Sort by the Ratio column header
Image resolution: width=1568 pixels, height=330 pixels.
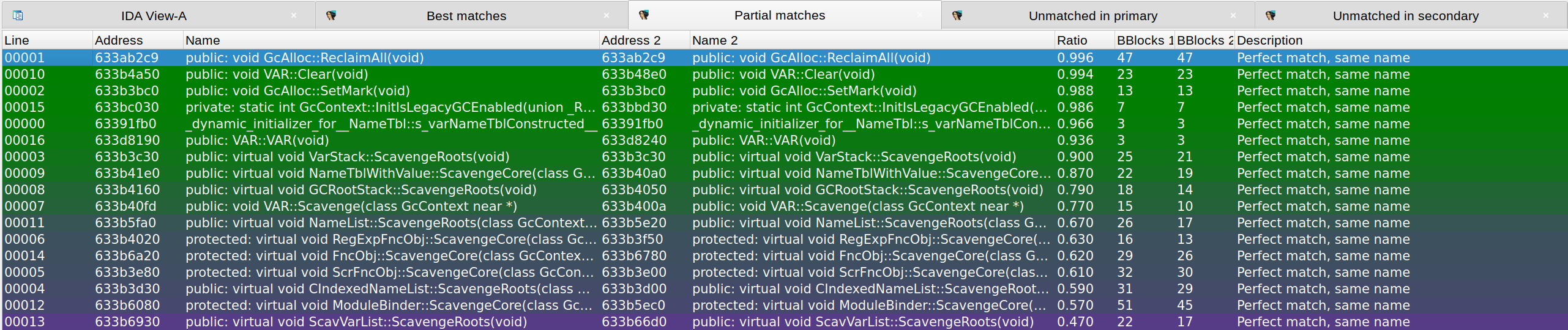[x=1072, y=40]
